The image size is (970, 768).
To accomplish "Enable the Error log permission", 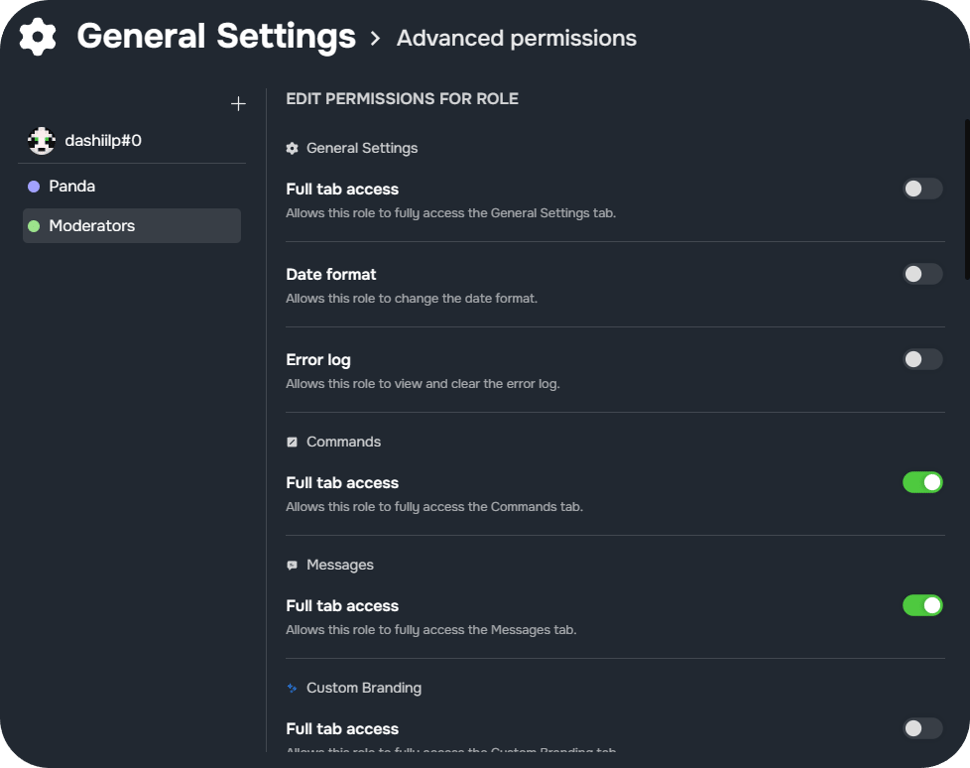I will tap(922, 360).
